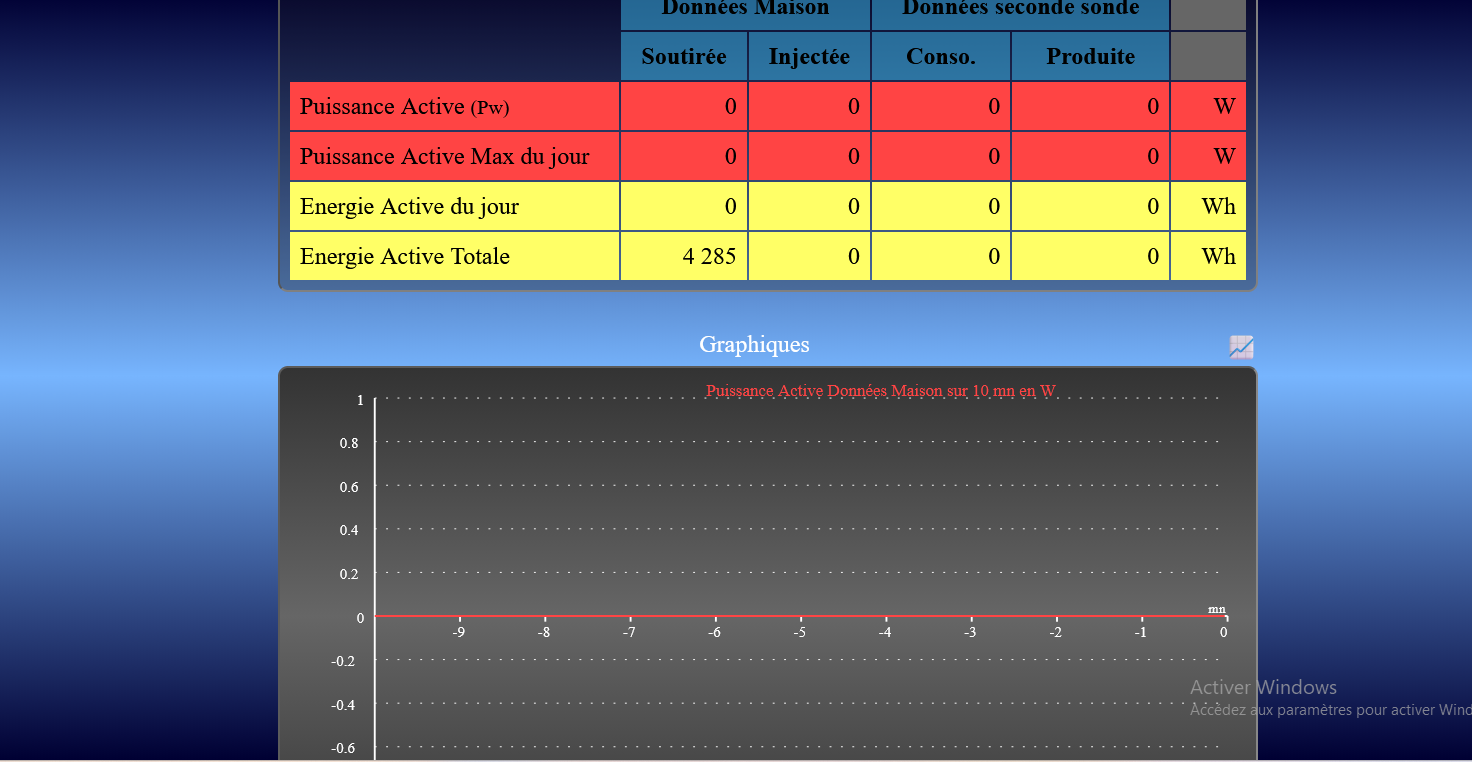The height and width of the screenshot is (762, 1472).
Task: Click the -9 tick on the time axis
Action: pos(459,632)
